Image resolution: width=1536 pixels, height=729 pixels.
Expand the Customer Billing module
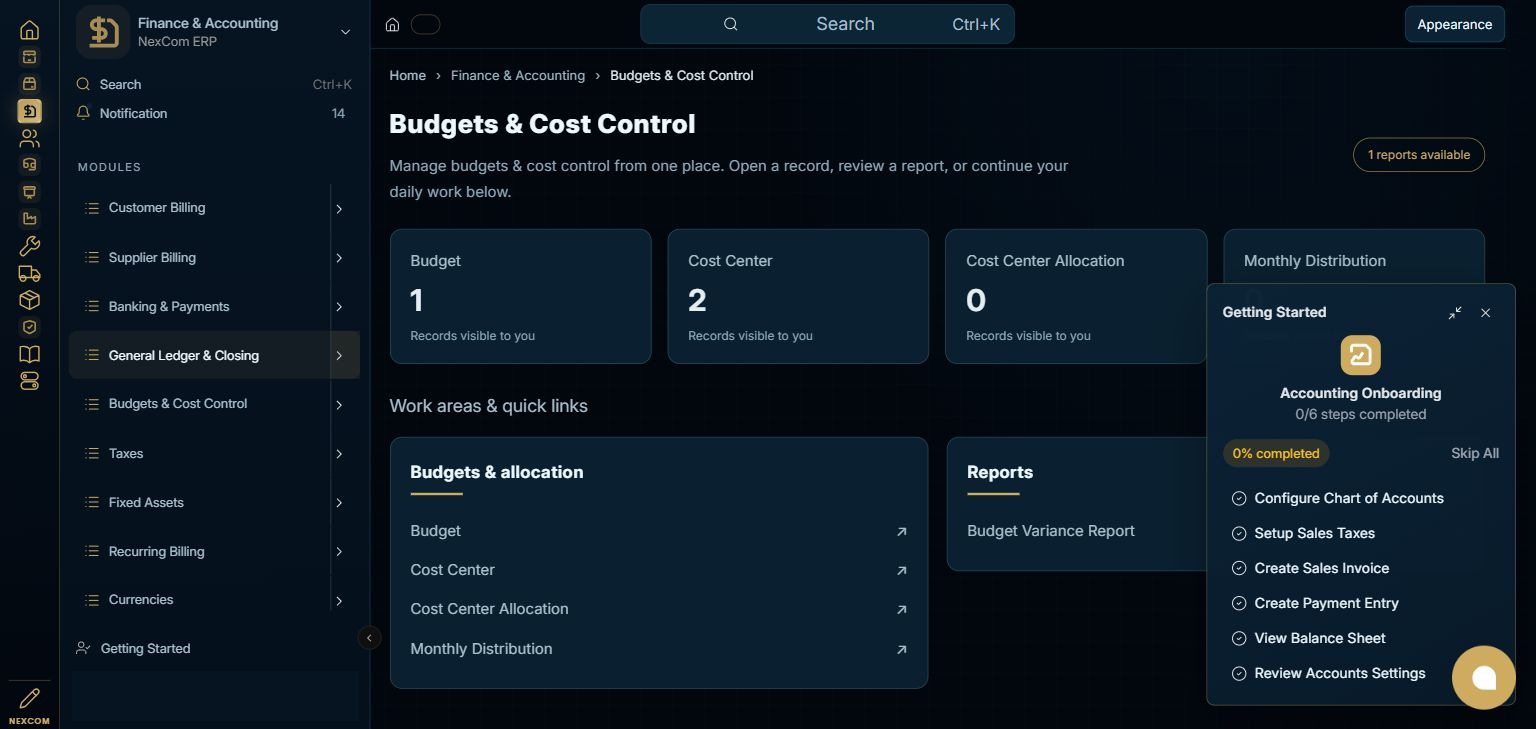click(x=339, y=209)
